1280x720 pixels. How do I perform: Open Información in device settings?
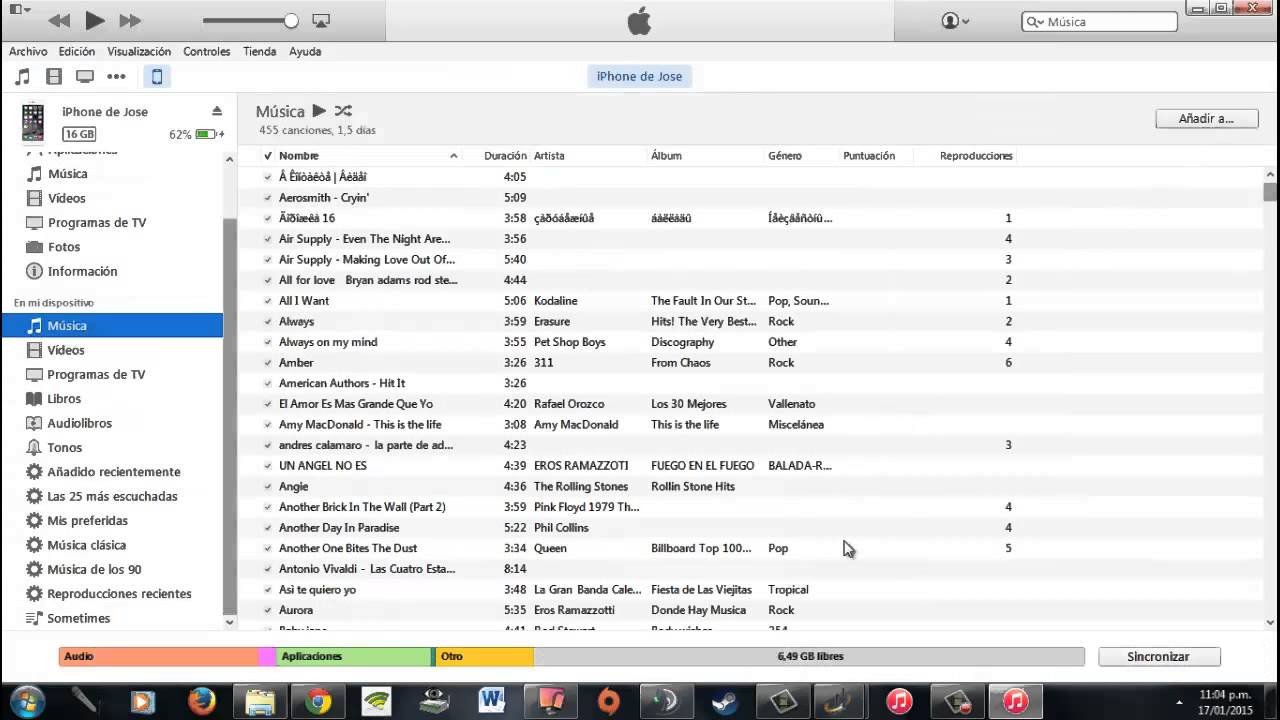[x=82, y=271]
